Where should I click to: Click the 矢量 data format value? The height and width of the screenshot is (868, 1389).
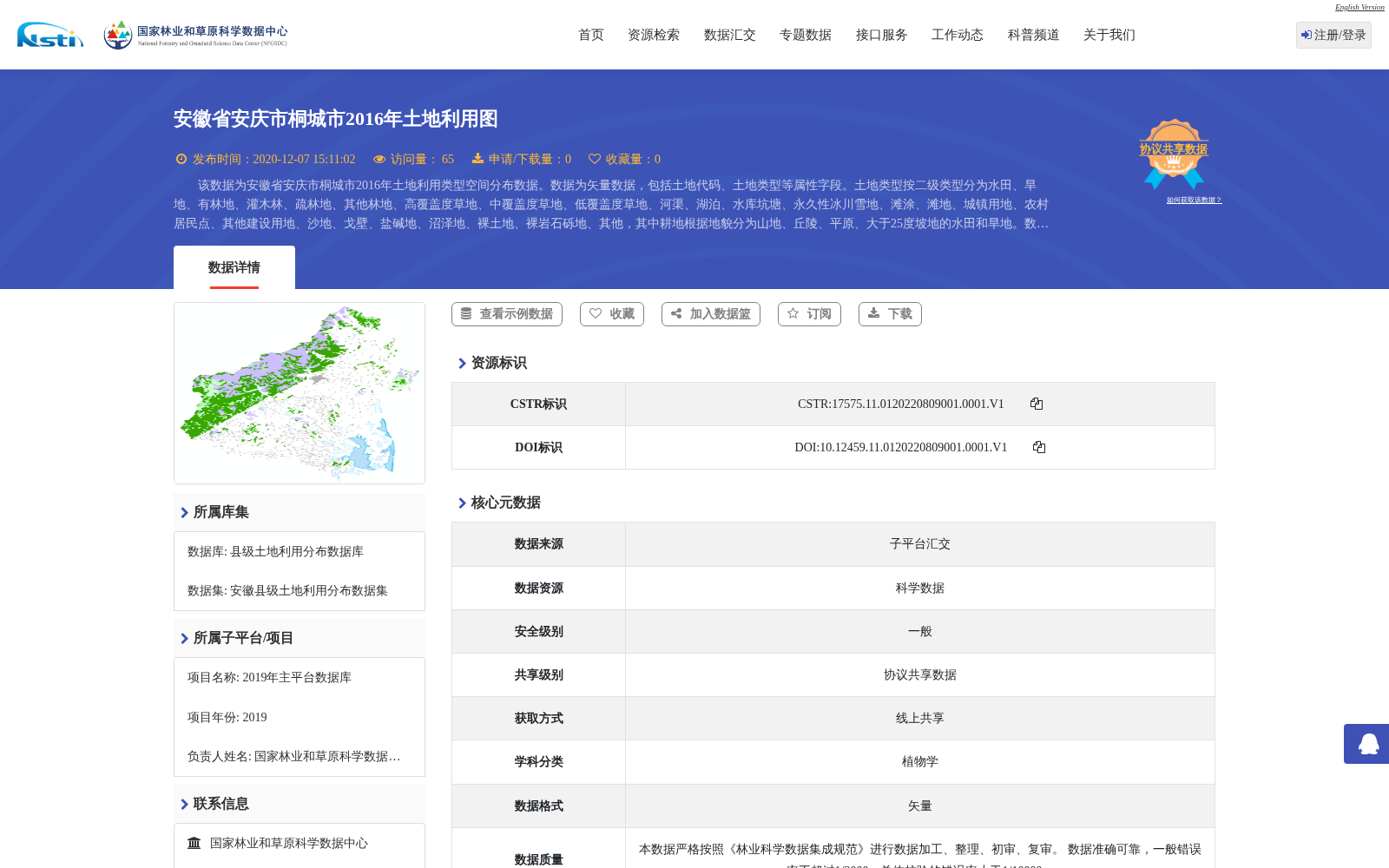(x=919, y=806)
